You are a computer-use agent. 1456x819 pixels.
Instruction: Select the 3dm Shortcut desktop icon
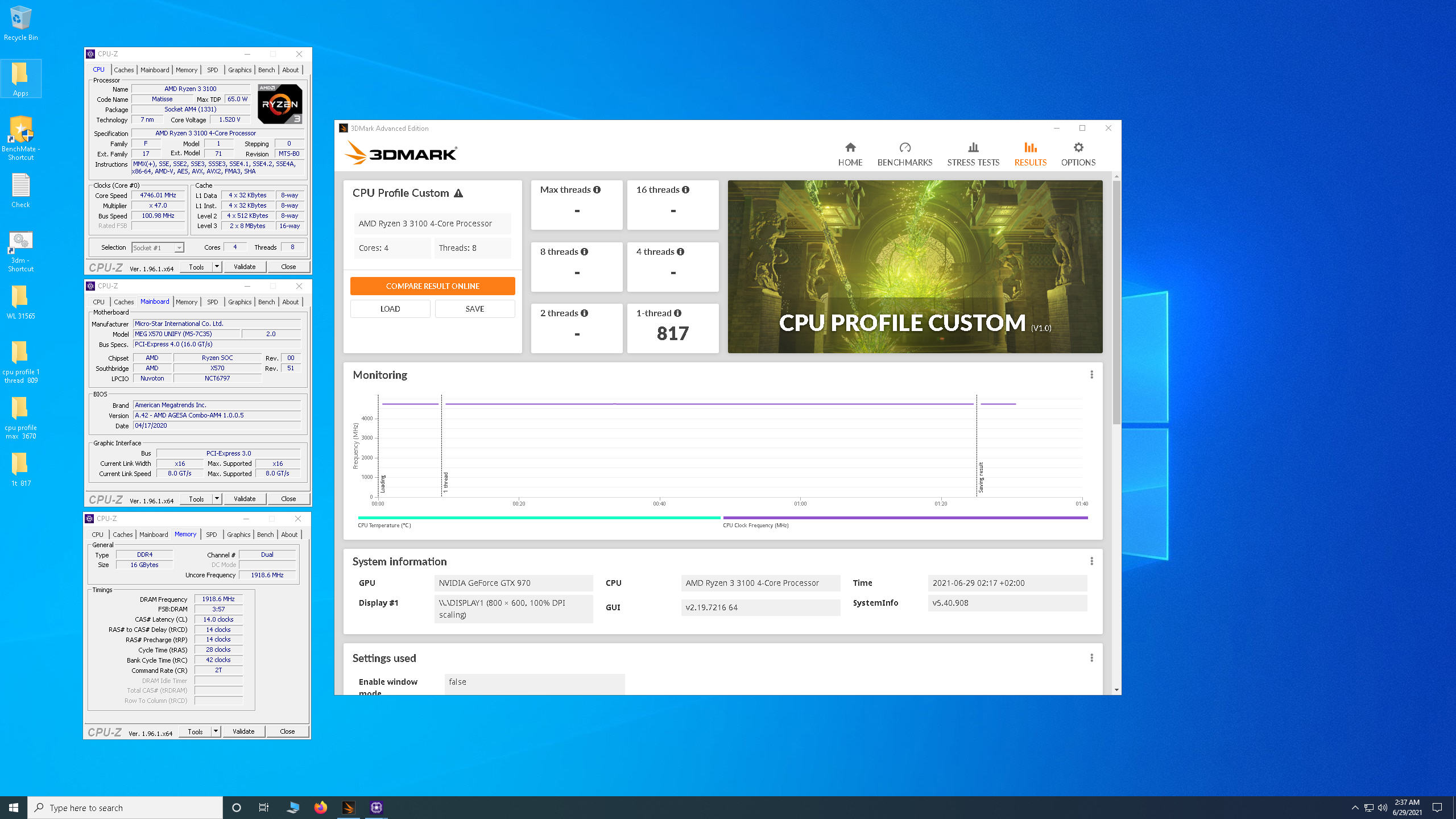point(20,251)
